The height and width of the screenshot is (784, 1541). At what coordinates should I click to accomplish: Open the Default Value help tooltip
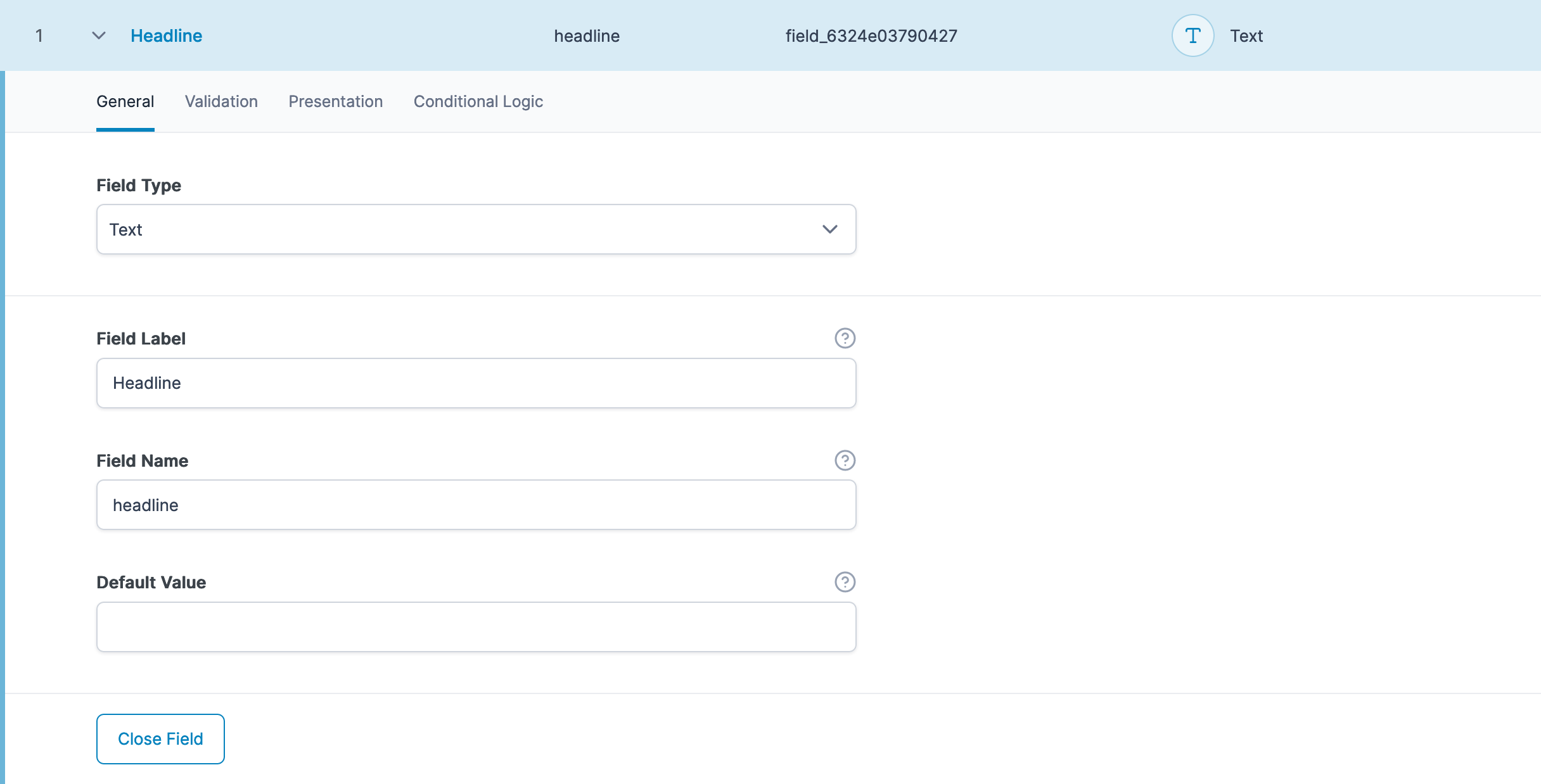(x=845, y=581)
